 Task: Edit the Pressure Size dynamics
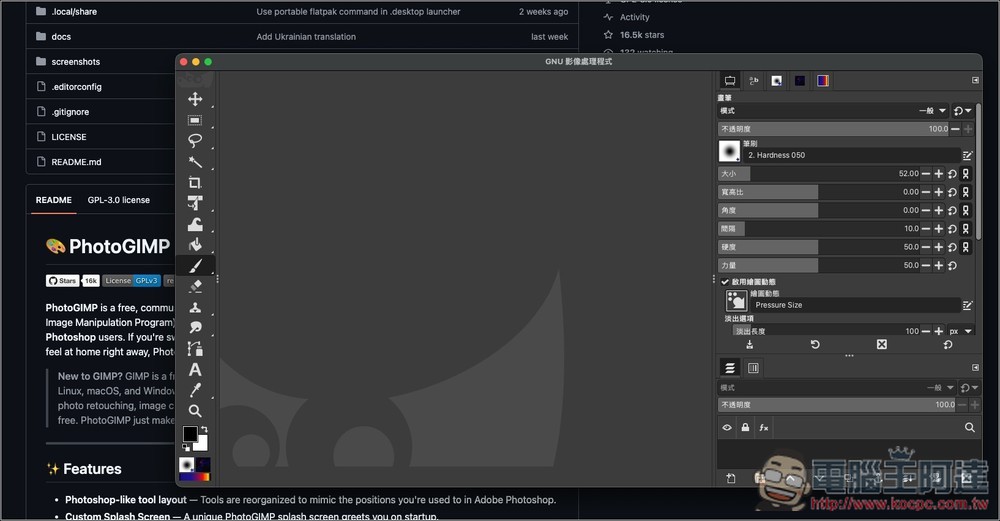(967, 305)
